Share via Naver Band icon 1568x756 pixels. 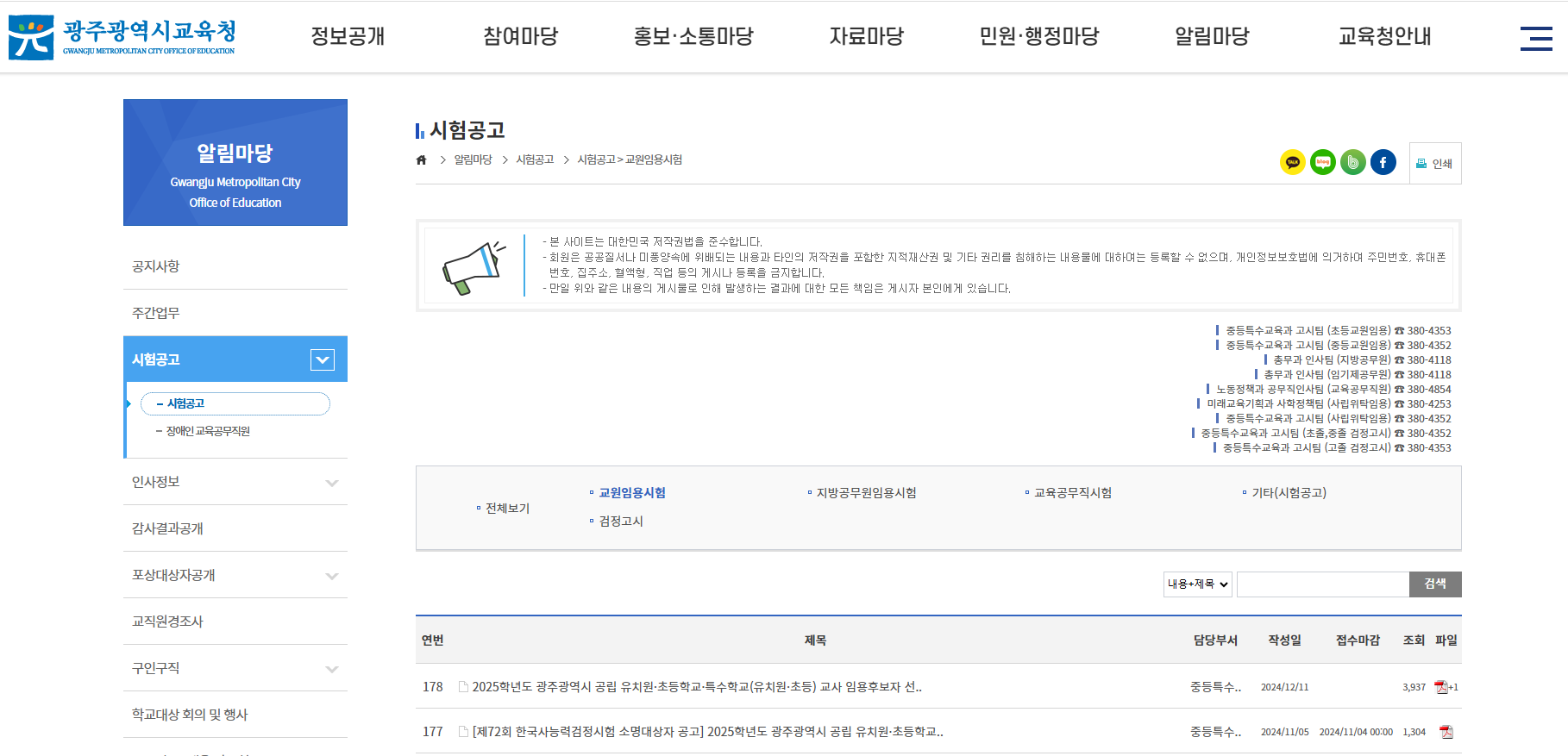(x=1352, y=162)
